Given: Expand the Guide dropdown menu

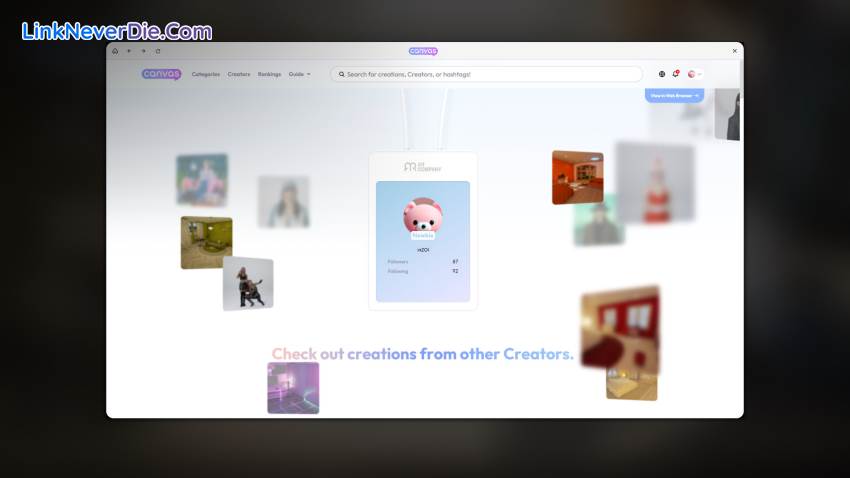Looking at the screenshot, I should [299, 74].
